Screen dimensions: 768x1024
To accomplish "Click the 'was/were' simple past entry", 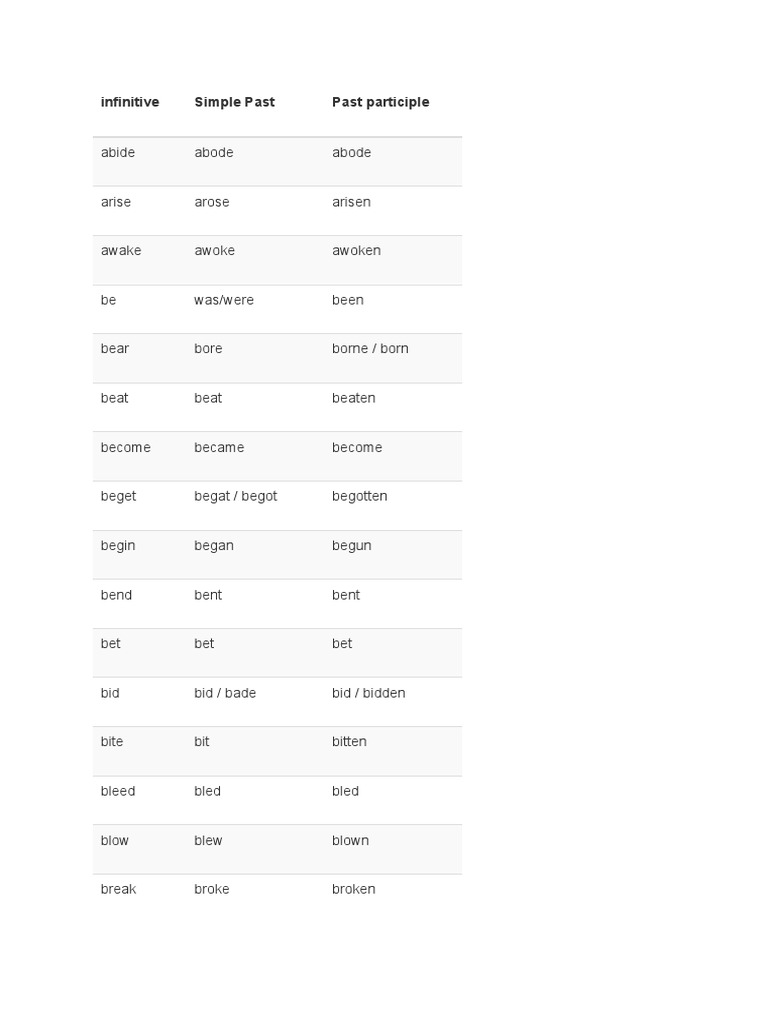I will pyautogui.click(x=224, y=300).
